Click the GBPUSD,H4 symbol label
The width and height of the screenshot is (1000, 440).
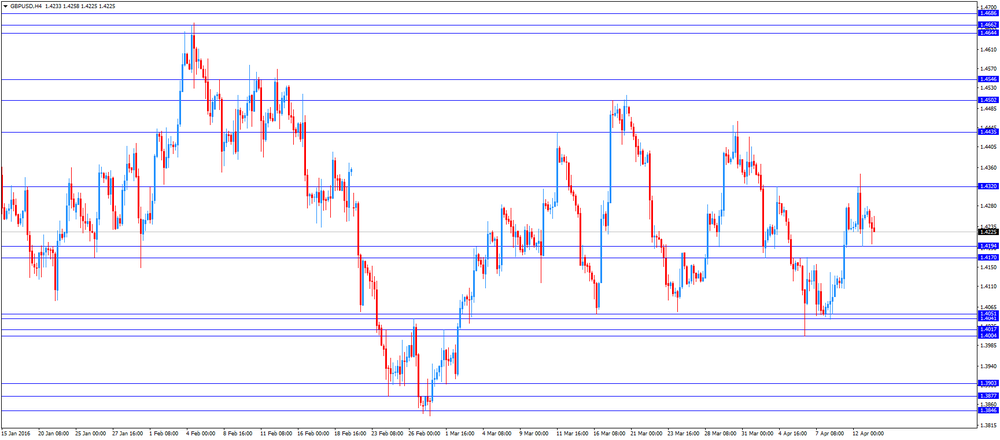pyautogui.click(x=26, y=4)
